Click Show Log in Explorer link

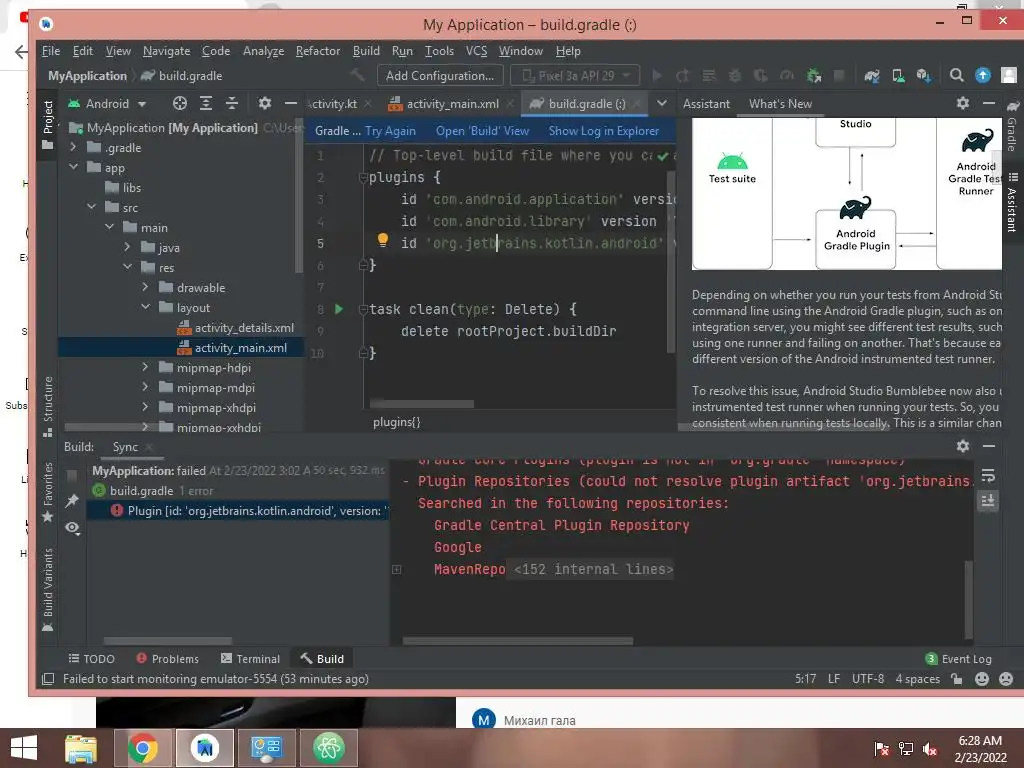coord(603,131)
